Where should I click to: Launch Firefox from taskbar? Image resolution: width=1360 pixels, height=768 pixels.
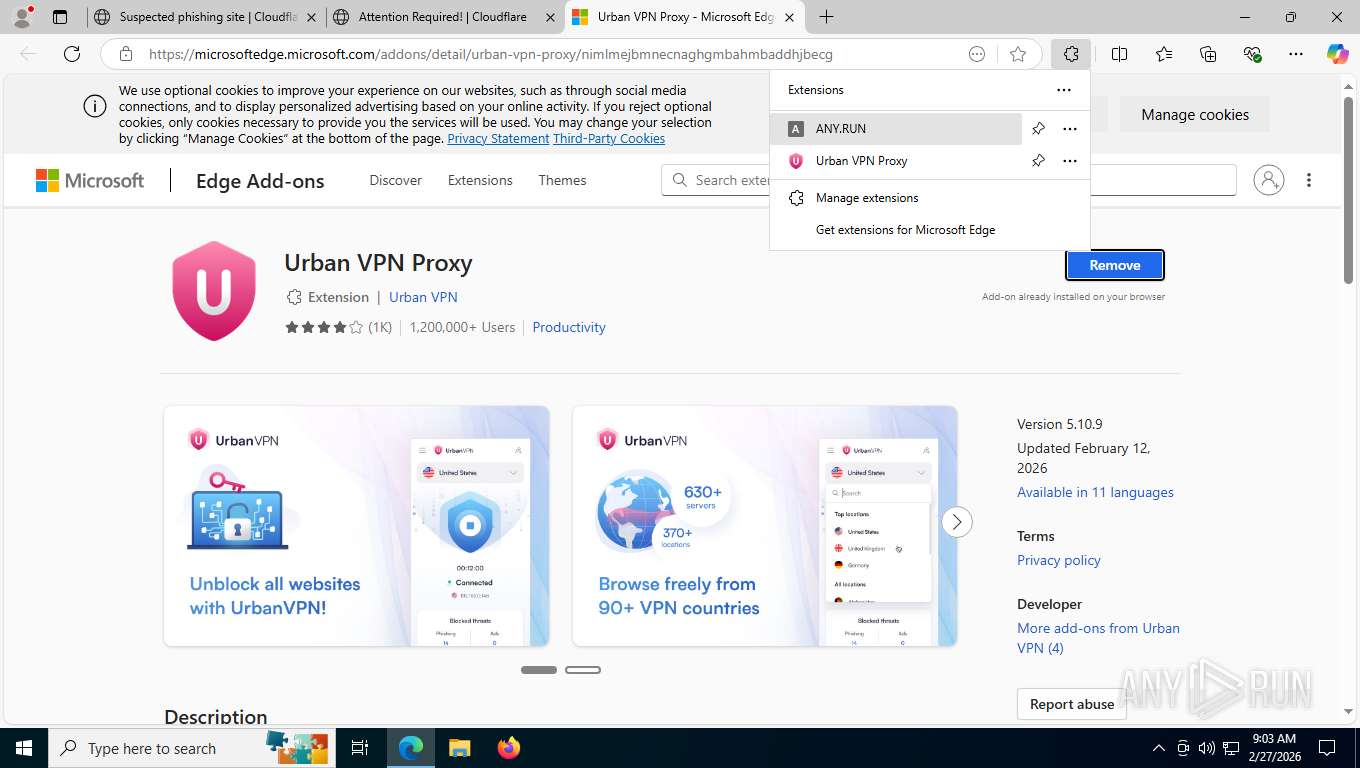point(509,748)
